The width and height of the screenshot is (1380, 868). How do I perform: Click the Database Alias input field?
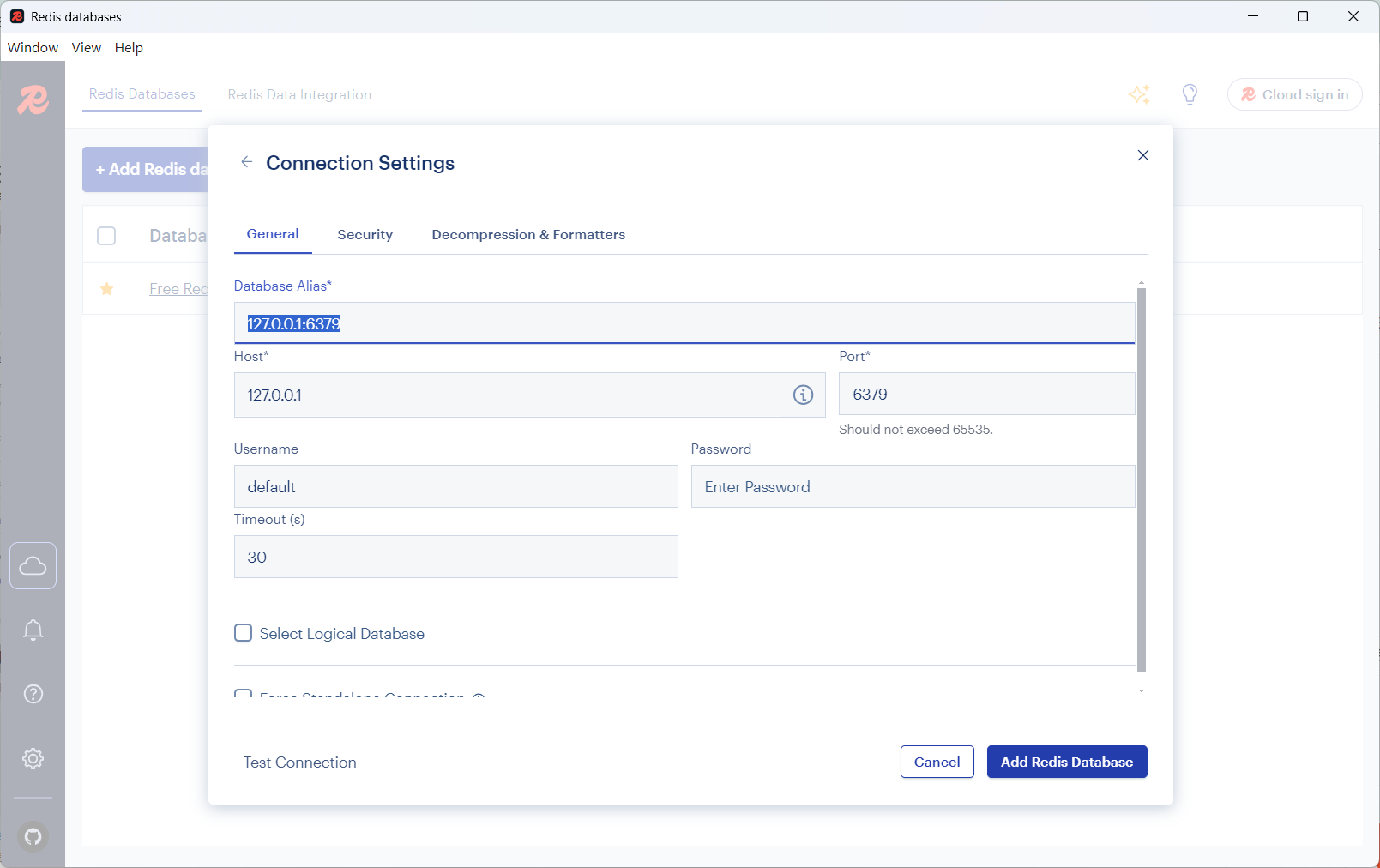point(684,323)
